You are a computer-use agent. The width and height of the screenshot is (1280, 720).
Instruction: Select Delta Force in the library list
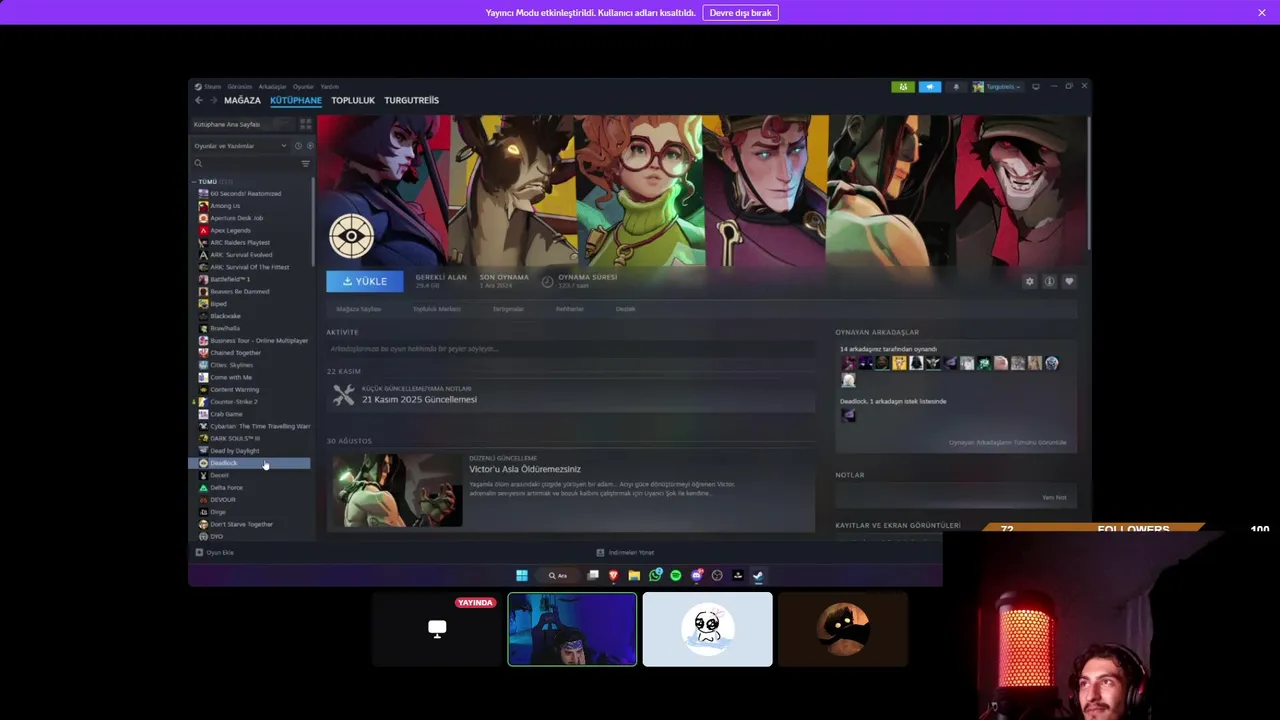coord(226,487)
